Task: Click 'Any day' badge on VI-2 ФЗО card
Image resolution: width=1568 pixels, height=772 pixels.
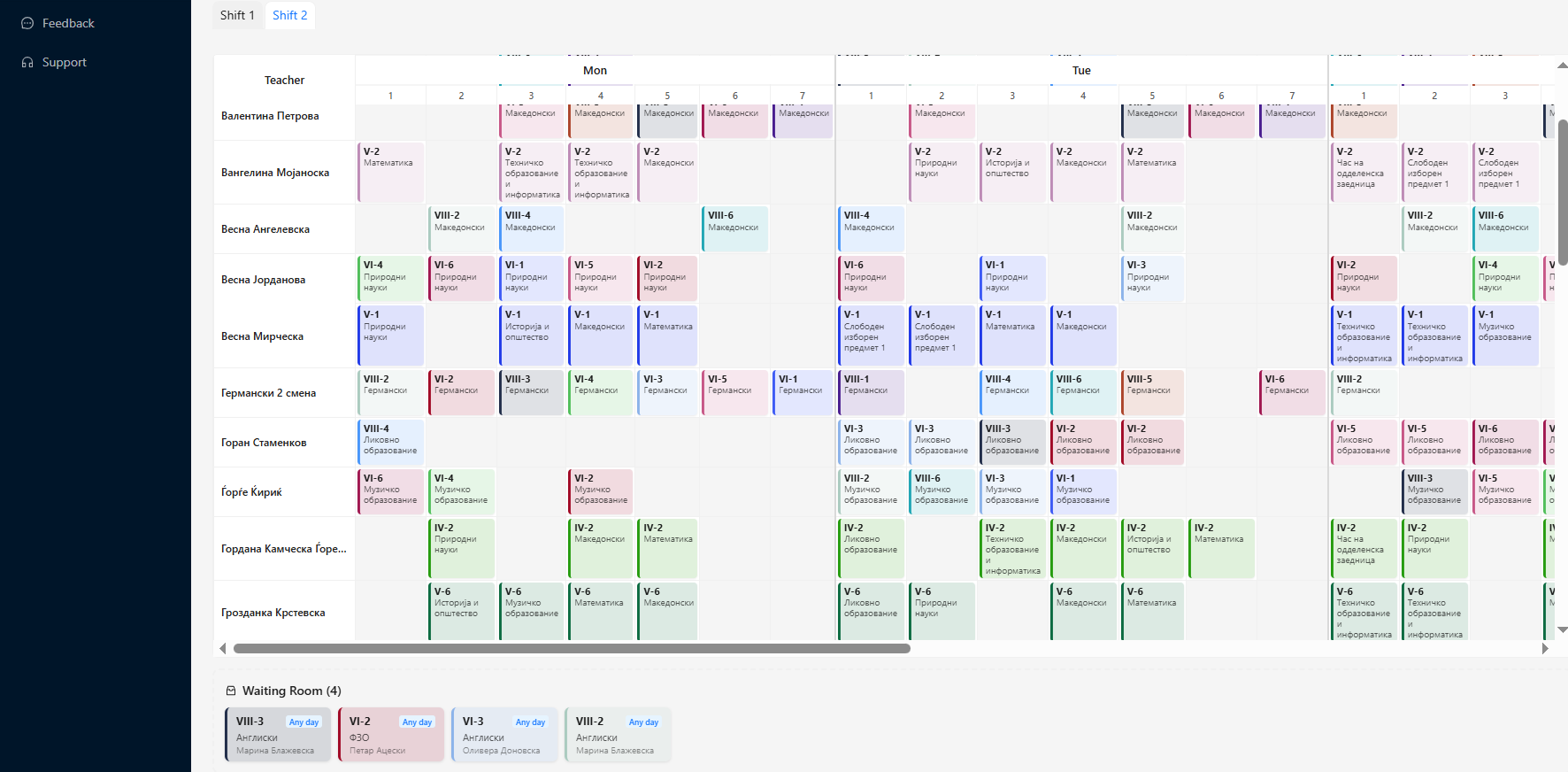Action: coord(417,722)
